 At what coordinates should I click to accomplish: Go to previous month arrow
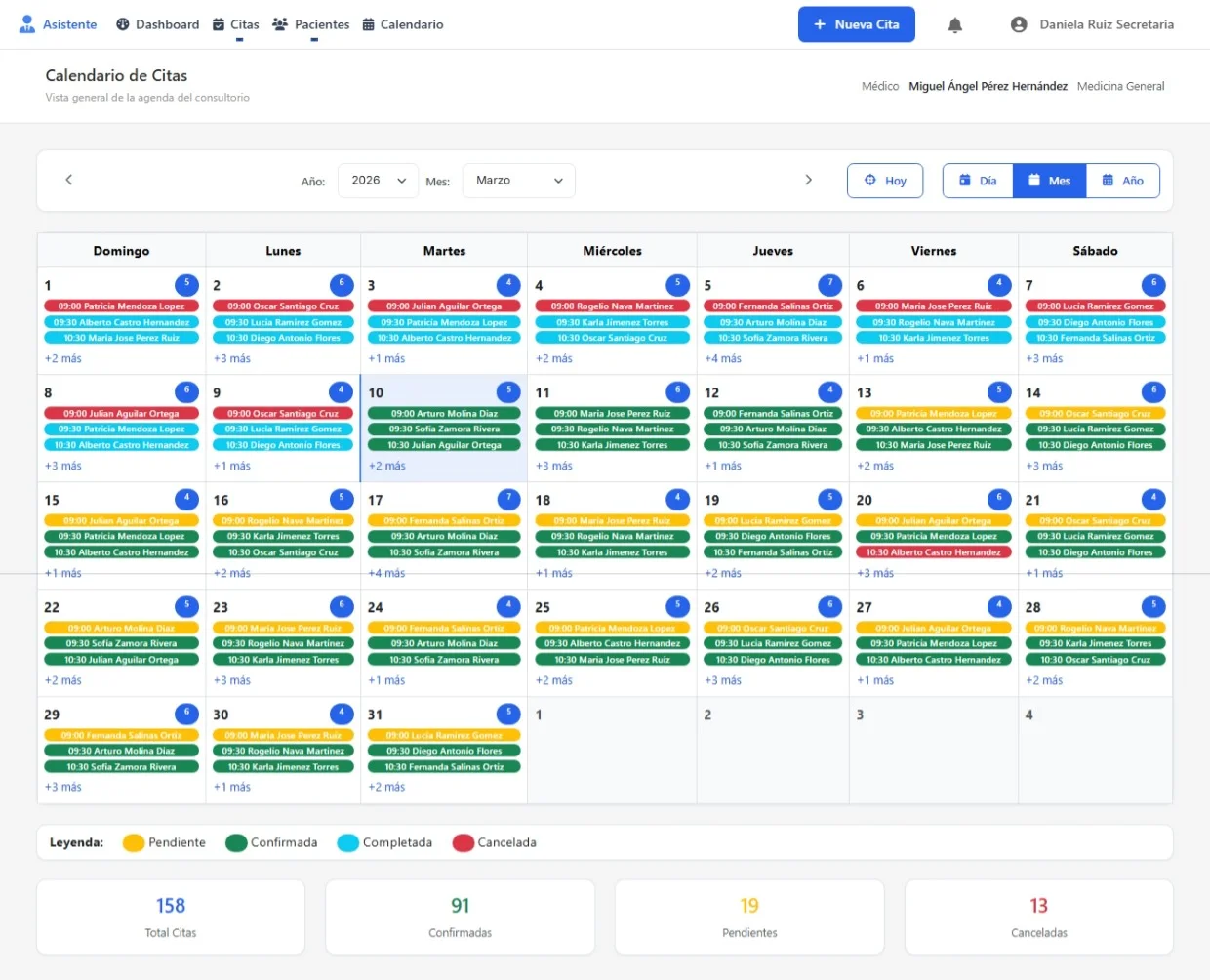coord(69,180)
